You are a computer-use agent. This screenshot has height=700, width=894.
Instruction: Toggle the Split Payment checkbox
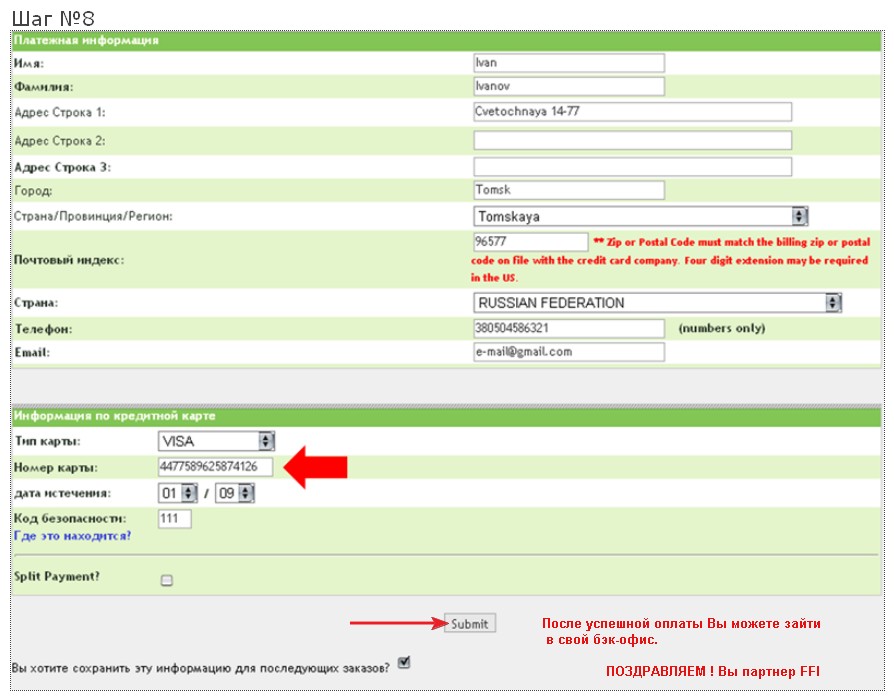point(167,579)
